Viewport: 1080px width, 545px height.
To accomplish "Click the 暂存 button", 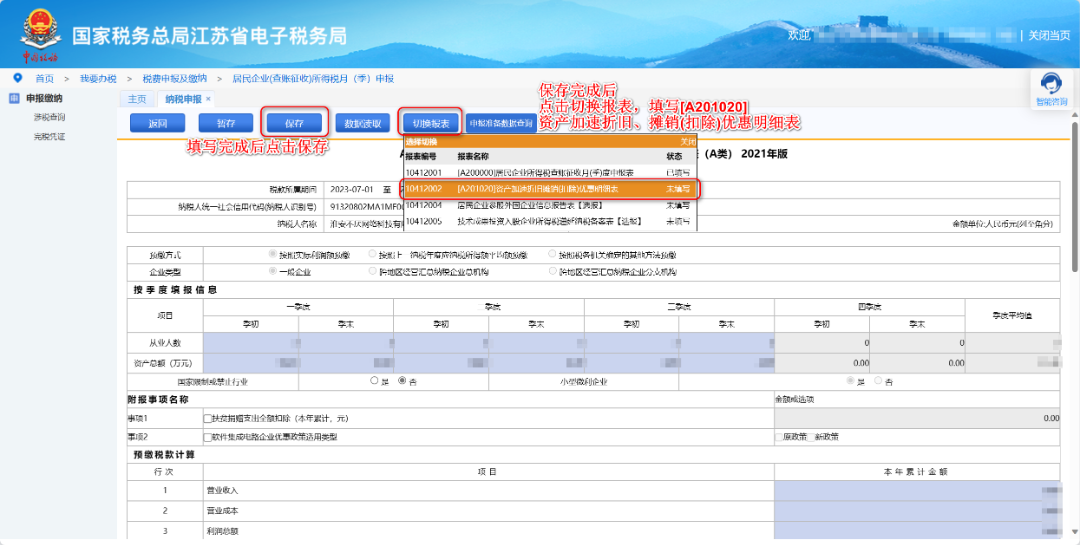I will click(x=226, y=123).
